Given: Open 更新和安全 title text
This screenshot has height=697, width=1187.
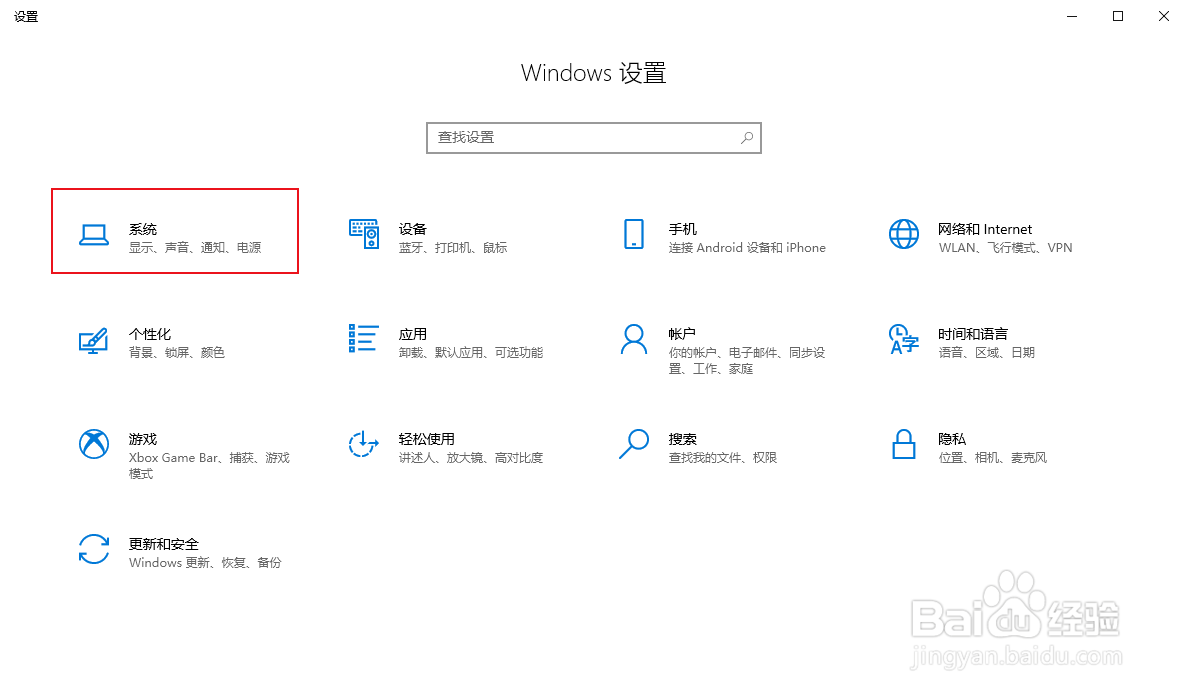Looking at the screenshot, I should click(164, 544).
